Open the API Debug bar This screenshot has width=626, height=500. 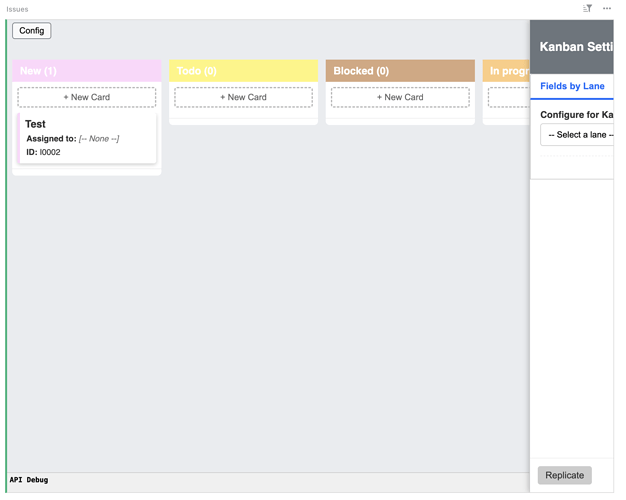coord(29,480)
